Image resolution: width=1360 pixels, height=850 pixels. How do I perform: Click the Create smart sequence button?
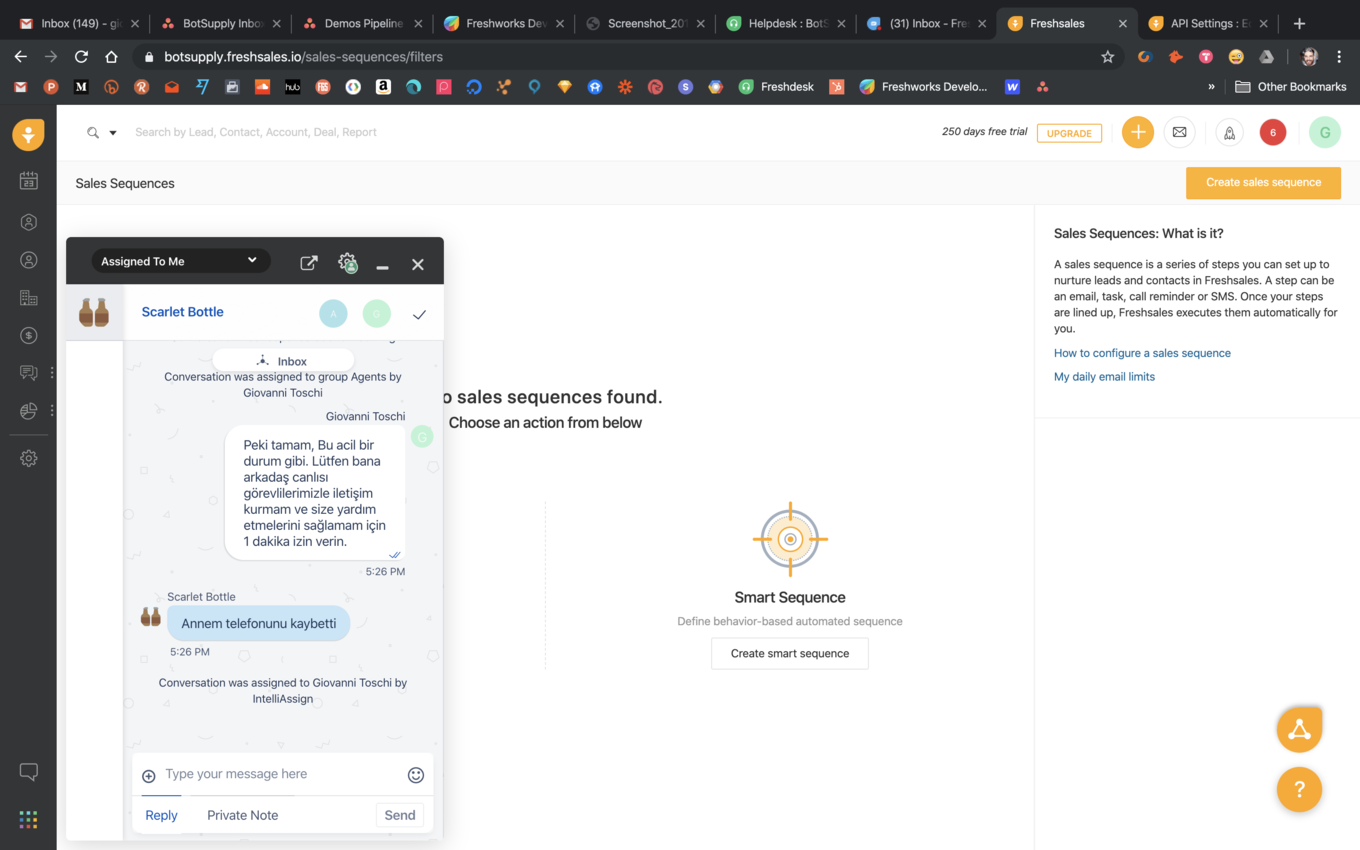coord(789,653)
